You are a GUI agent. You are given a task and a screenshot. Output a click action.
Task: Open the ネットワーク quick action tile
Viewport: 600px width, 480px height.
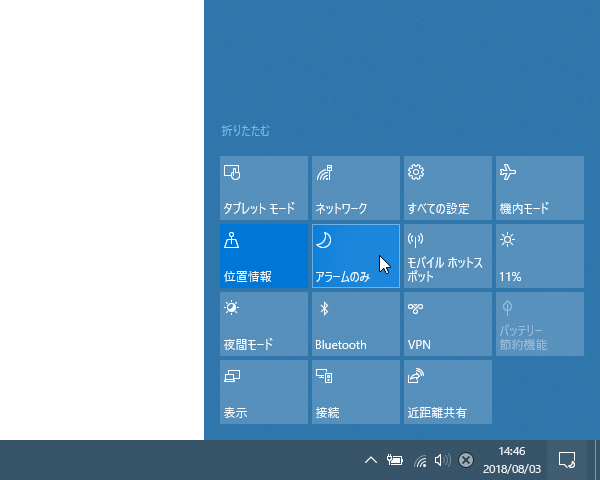pos(356,188)
